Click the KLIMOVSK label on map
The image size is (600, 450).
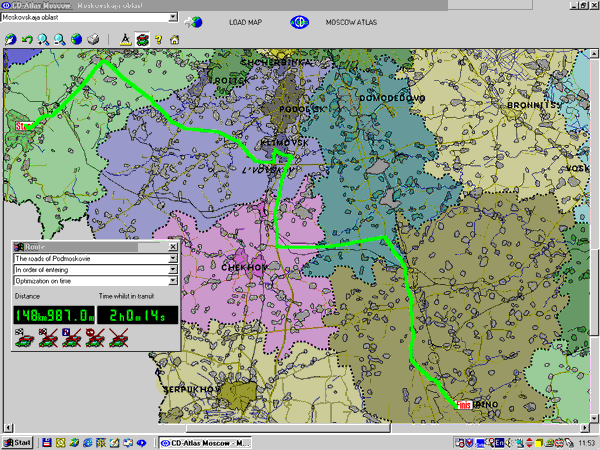click(x=284, y=143)
